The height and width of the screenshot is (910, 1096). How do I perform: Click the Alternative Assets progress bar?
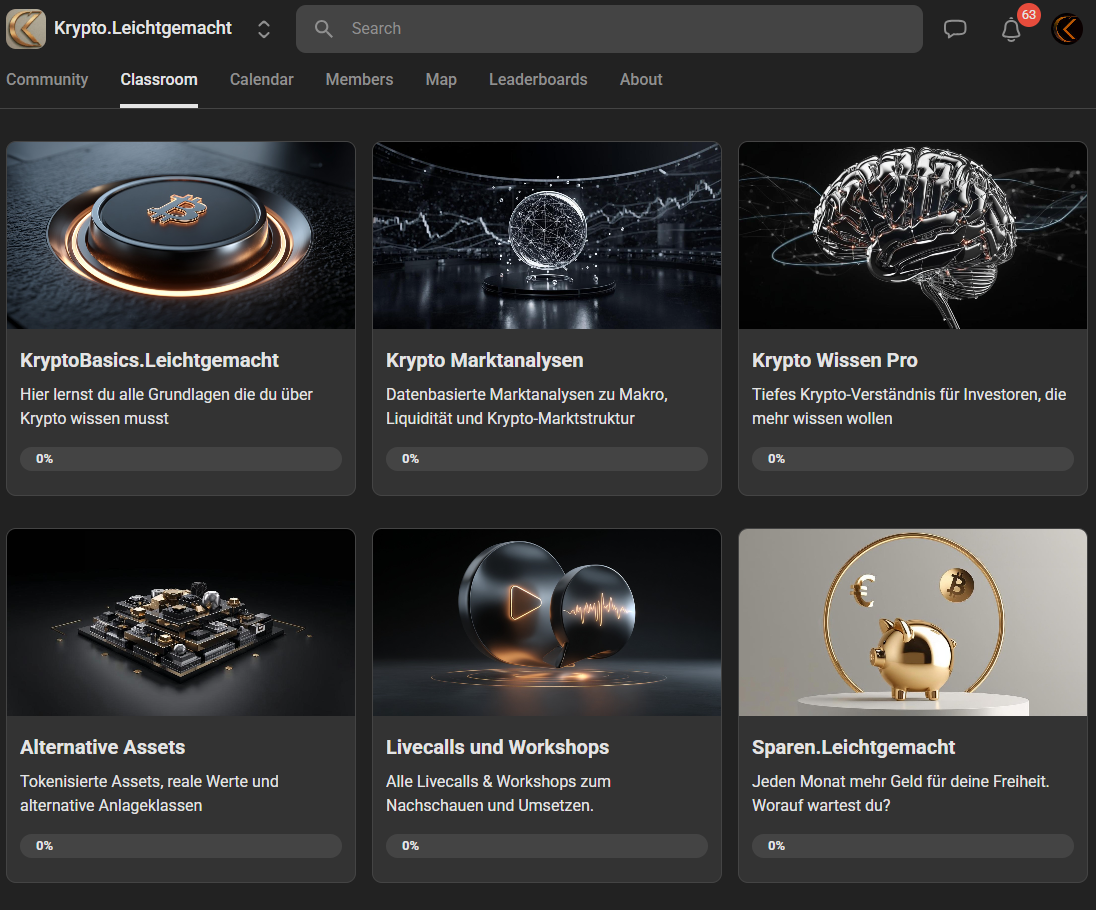tap(181, 846)
